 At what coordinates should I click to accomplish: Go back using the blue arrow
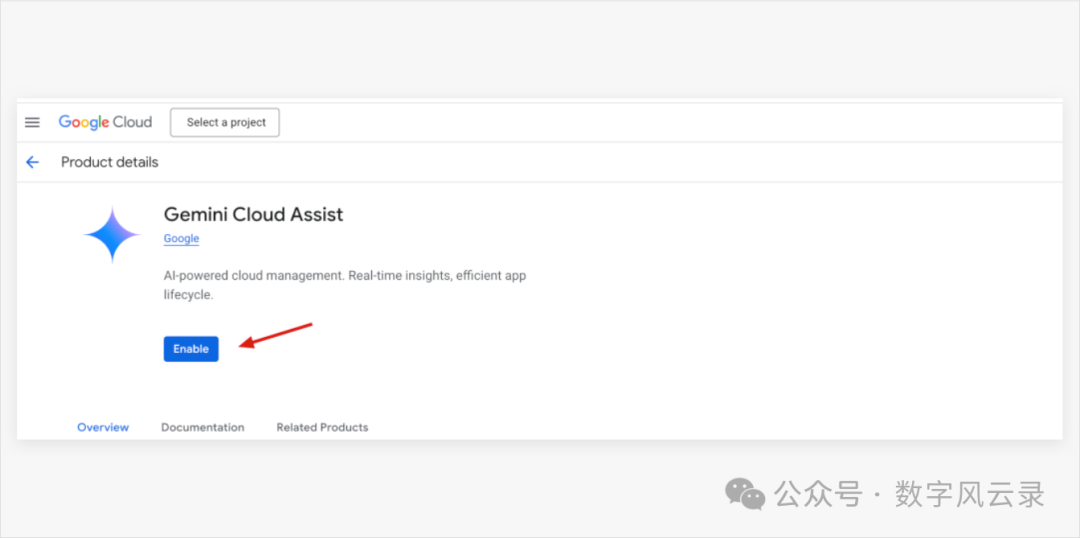click(x=32, y=163)
